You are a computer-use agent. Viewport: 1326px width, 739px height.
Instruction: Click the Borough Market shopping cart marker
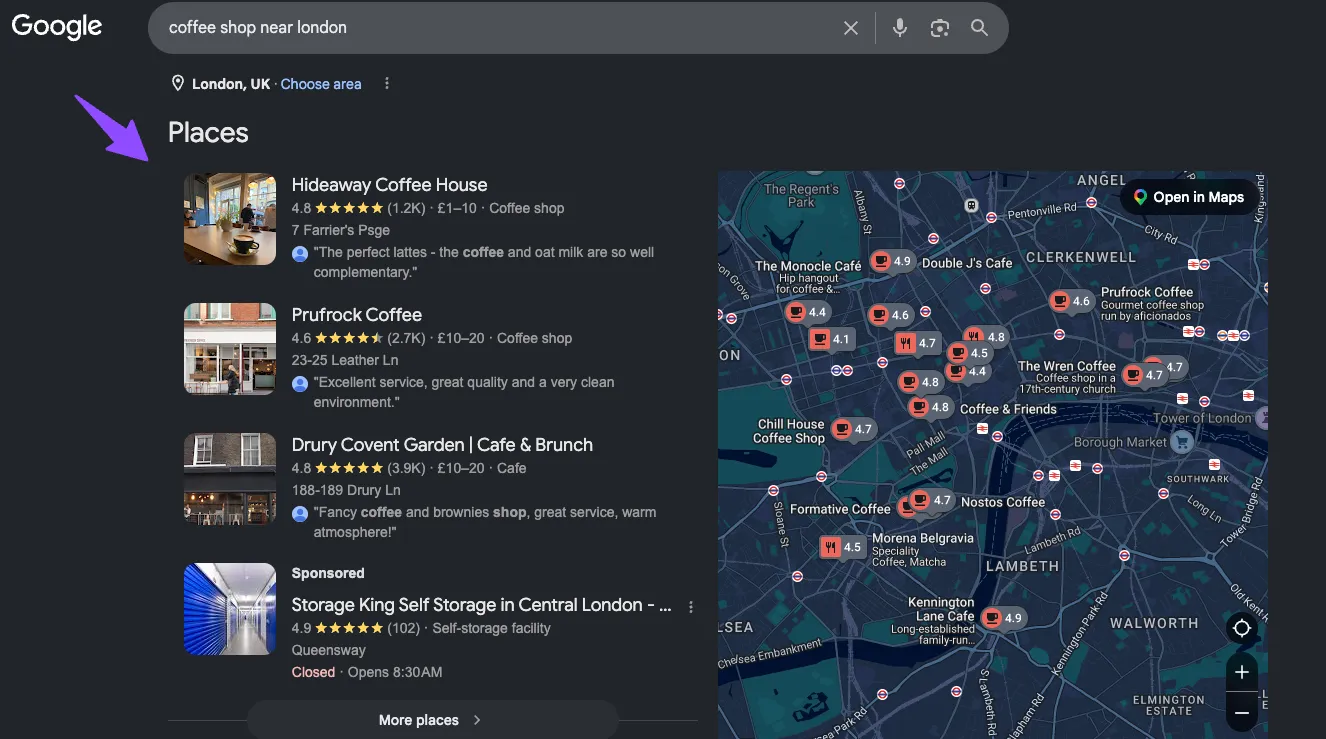pos(1183,441)
